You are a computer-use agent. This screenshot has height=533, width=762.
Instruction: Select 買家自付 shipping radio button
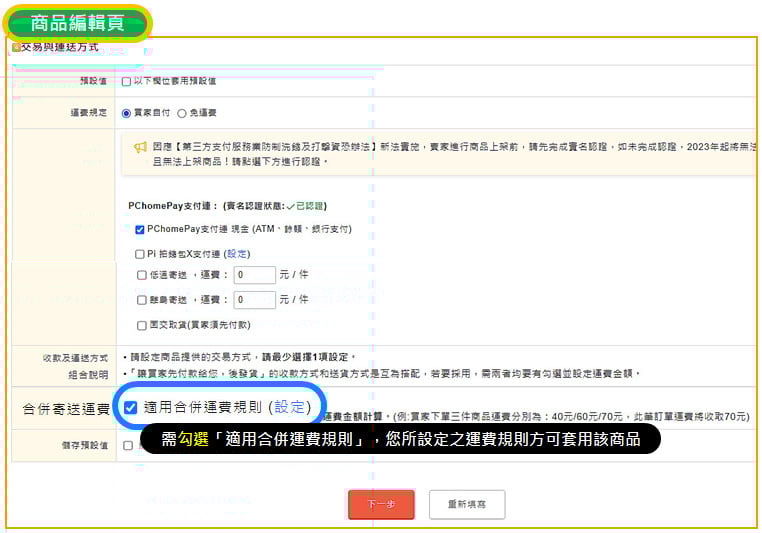126,114
